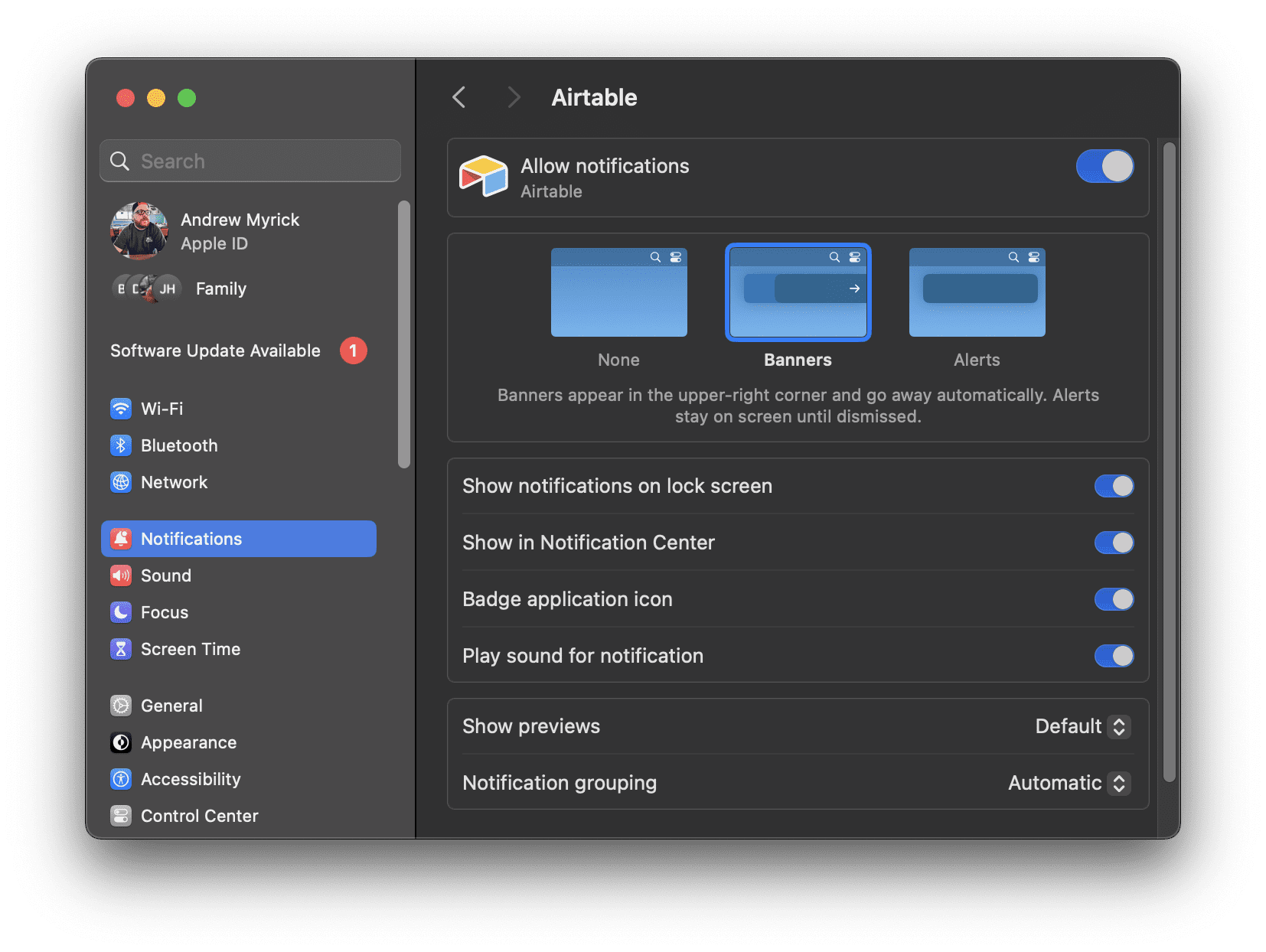Go forward with the right chevron
The height and width of the screenshot is (952, 1266).
(x=514, y=97)
